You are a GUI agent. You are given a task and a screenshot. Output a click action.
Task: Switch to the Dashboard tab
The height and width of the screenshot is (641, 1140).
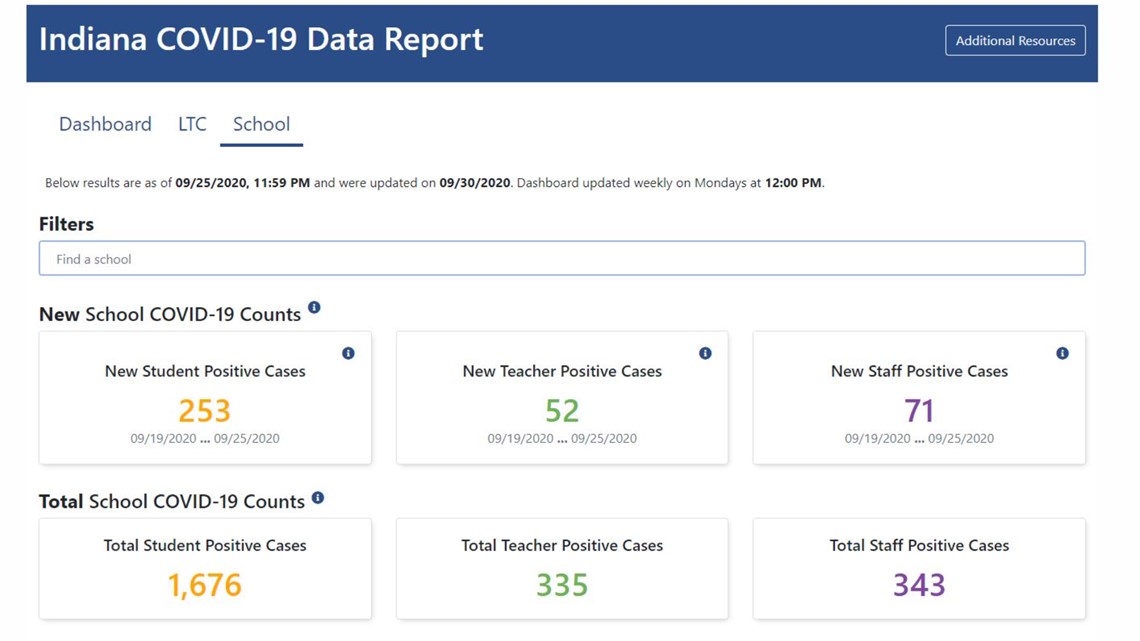(105, 124)
